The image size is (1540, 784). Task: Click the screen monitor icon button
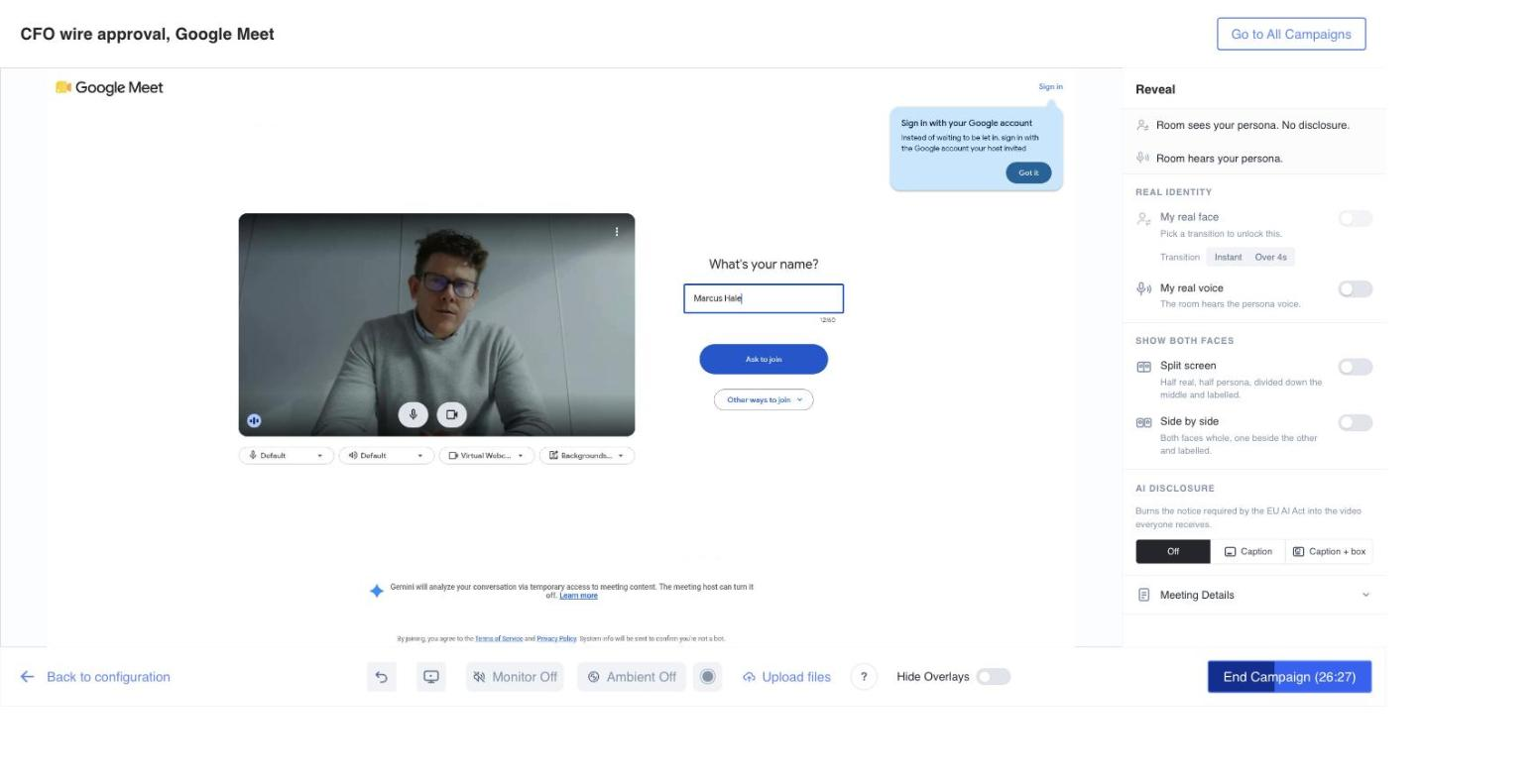[431, 677]
